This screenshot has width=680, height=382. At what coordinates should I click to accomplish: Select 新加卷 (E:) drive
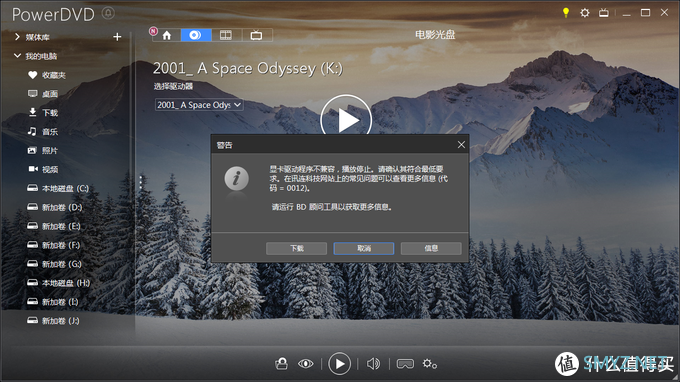pyautogui.click(x=54, y=226)
